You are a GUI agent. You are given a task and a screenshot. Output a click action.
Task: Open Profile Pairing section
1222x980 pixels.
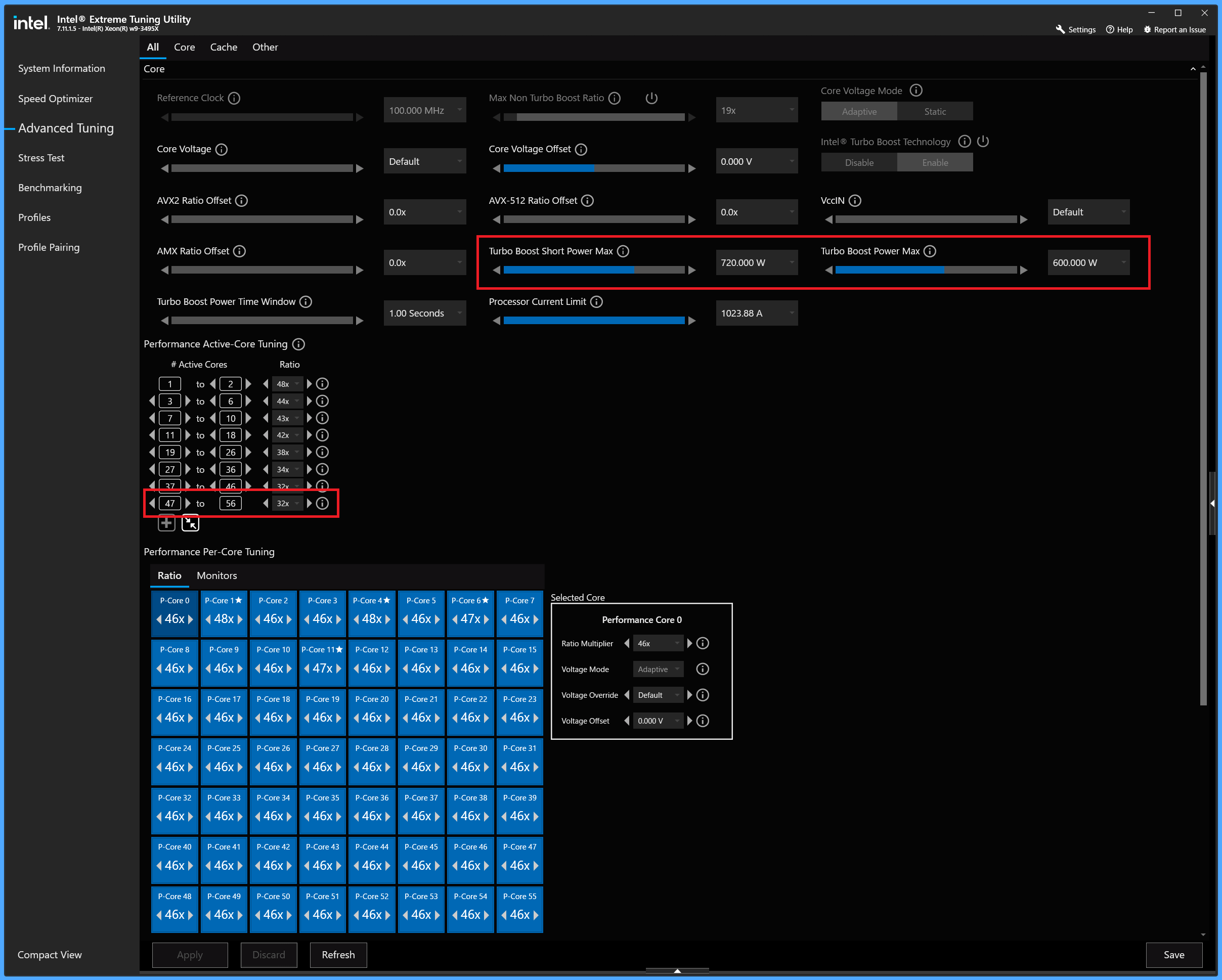(x=49, y=248)
